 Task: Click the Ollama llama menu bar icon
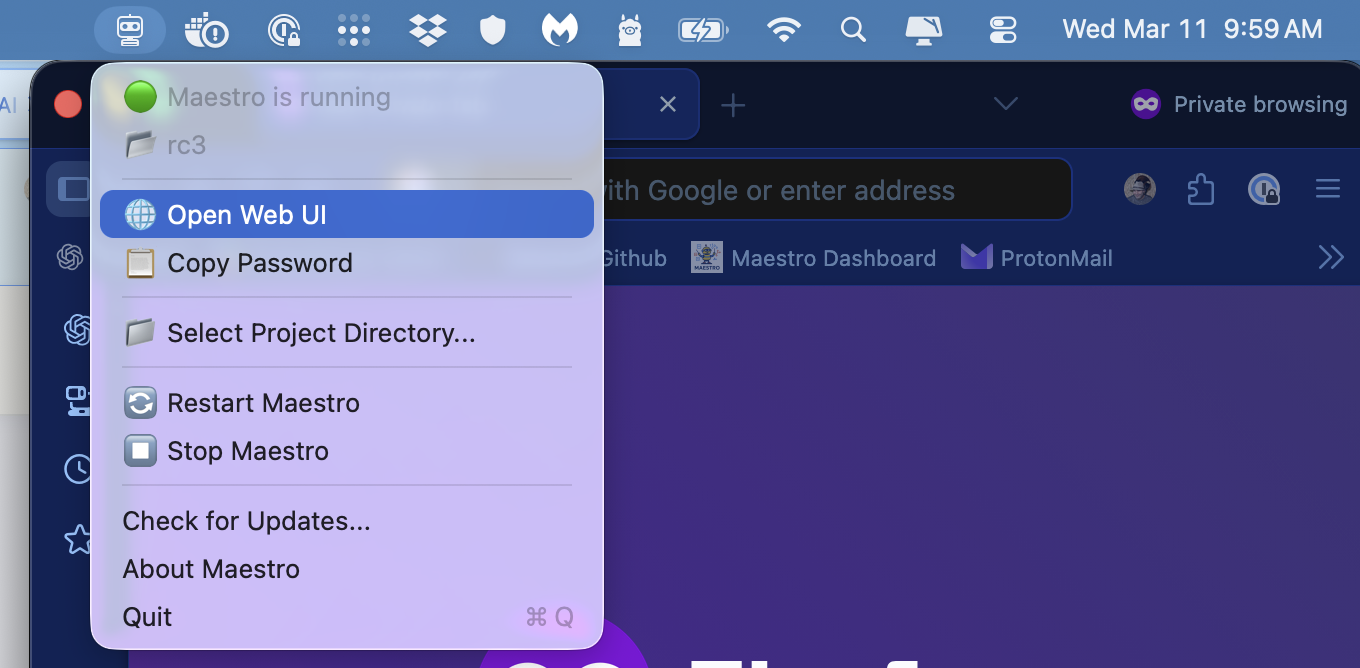pos(629,30)
